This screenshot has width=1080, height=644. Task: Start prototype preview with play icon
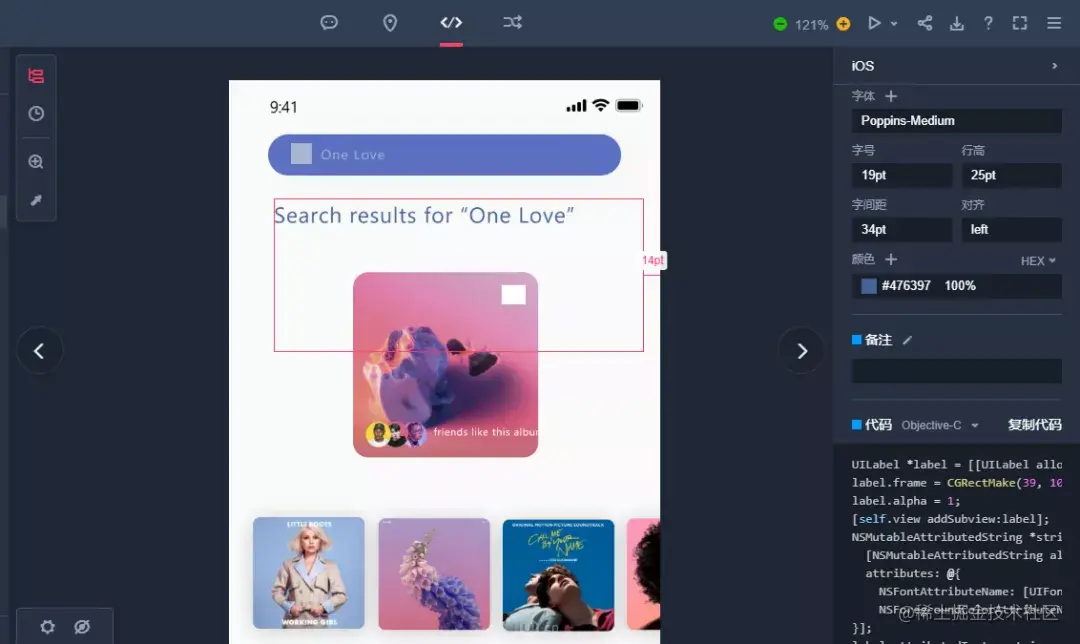[x=874, y=23]
